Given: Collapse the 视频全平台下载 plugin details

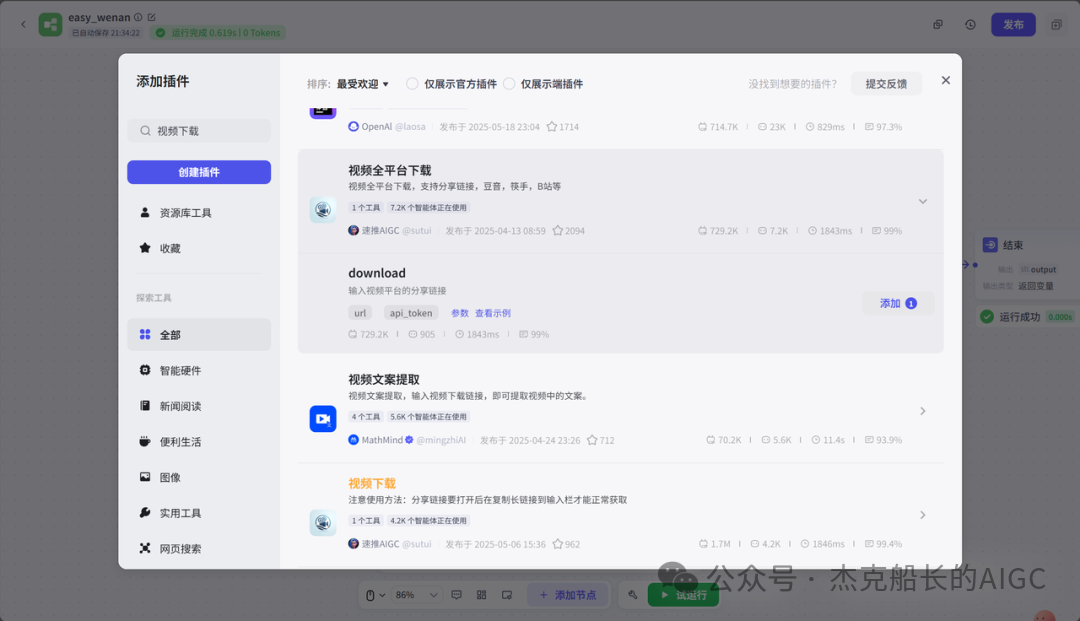Looking at the screenshot, I should 922,200.
